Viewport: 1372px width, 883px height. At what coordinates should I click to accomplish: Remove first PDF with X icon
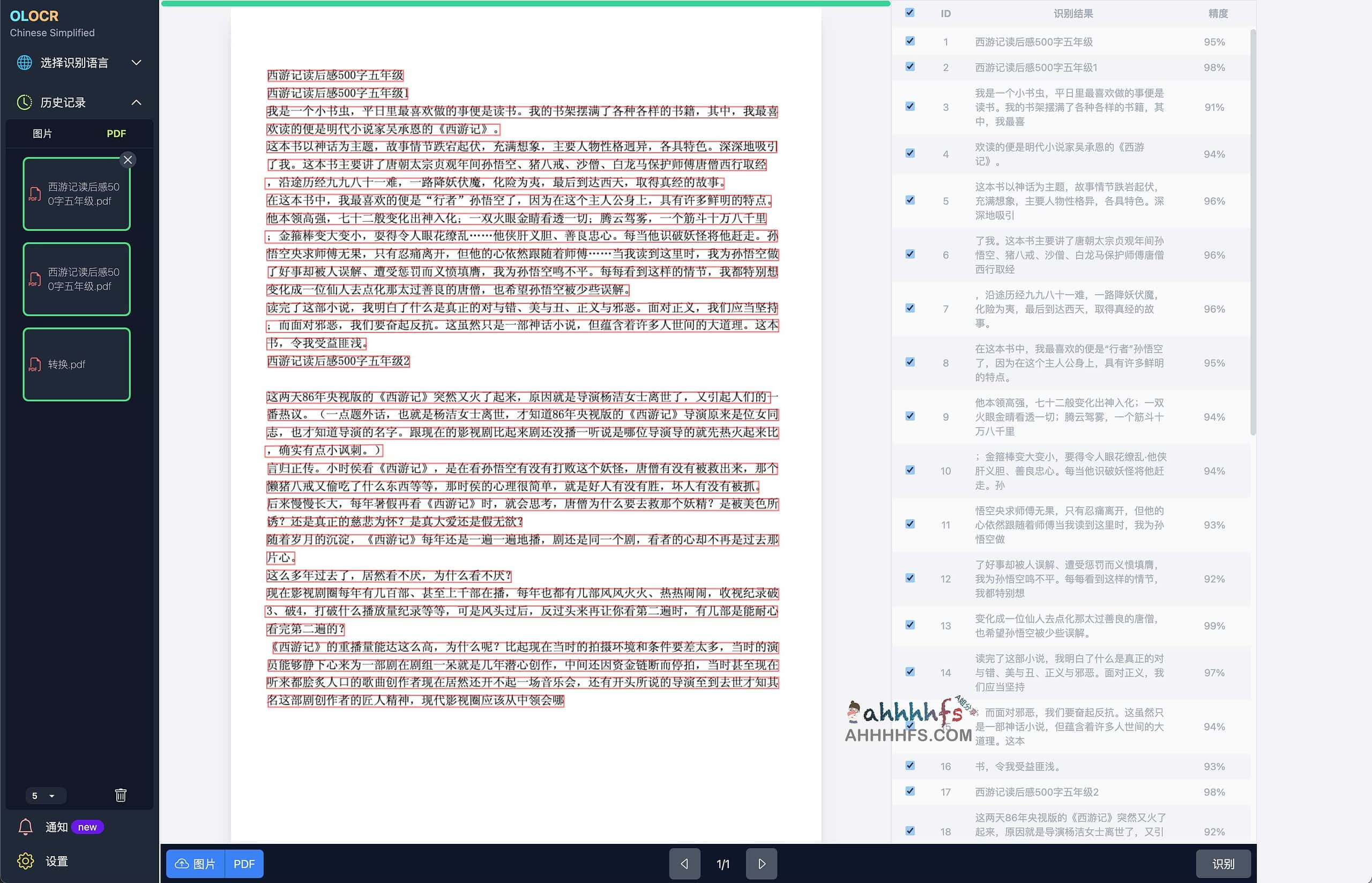tap(128, 160)
